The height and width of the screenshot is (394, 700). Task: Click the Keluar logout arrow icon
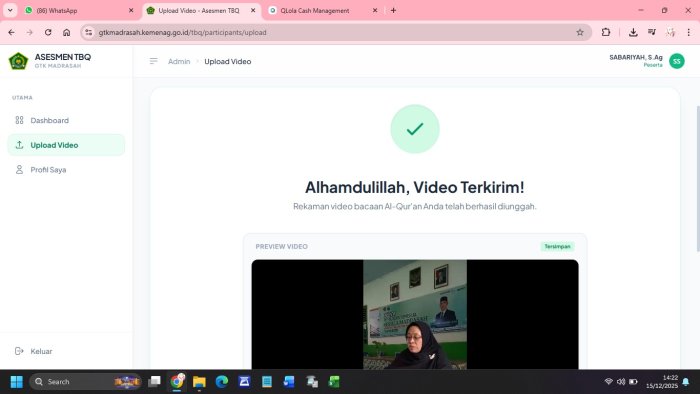point(19,351)
